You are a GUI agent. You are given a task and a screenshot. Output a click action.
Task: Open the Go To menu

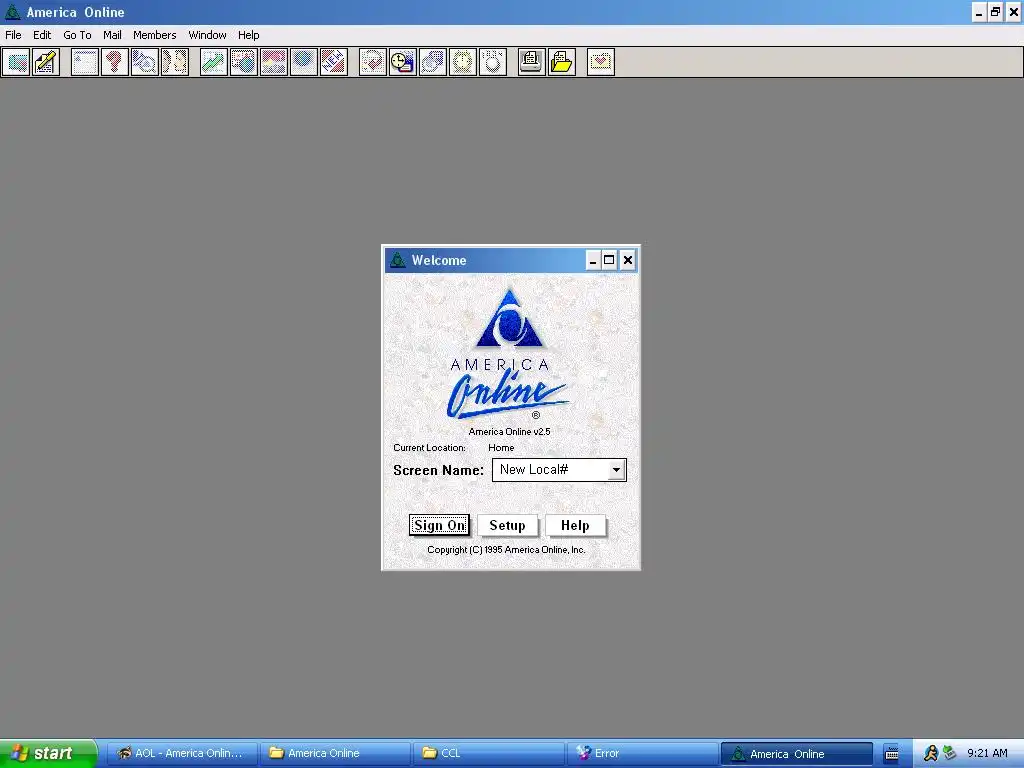click(77, 35)
